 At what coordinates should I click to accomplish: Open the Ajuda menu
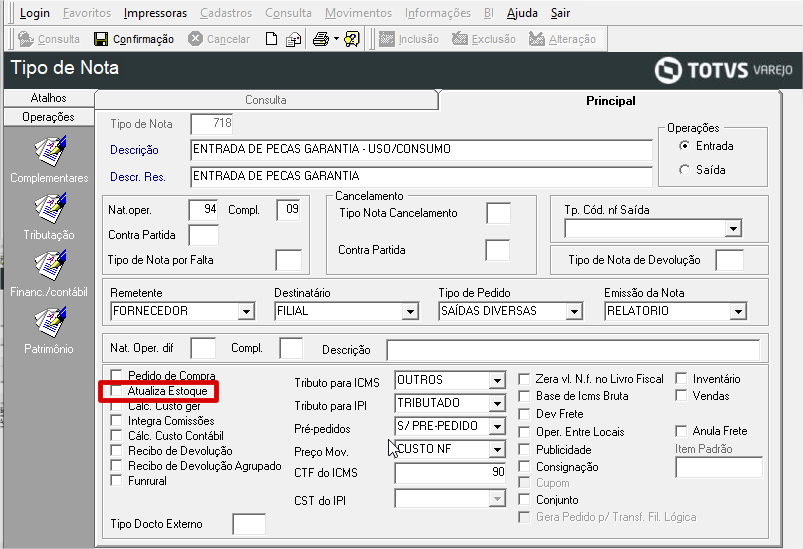pyautogui.click(x=522, y=13)
